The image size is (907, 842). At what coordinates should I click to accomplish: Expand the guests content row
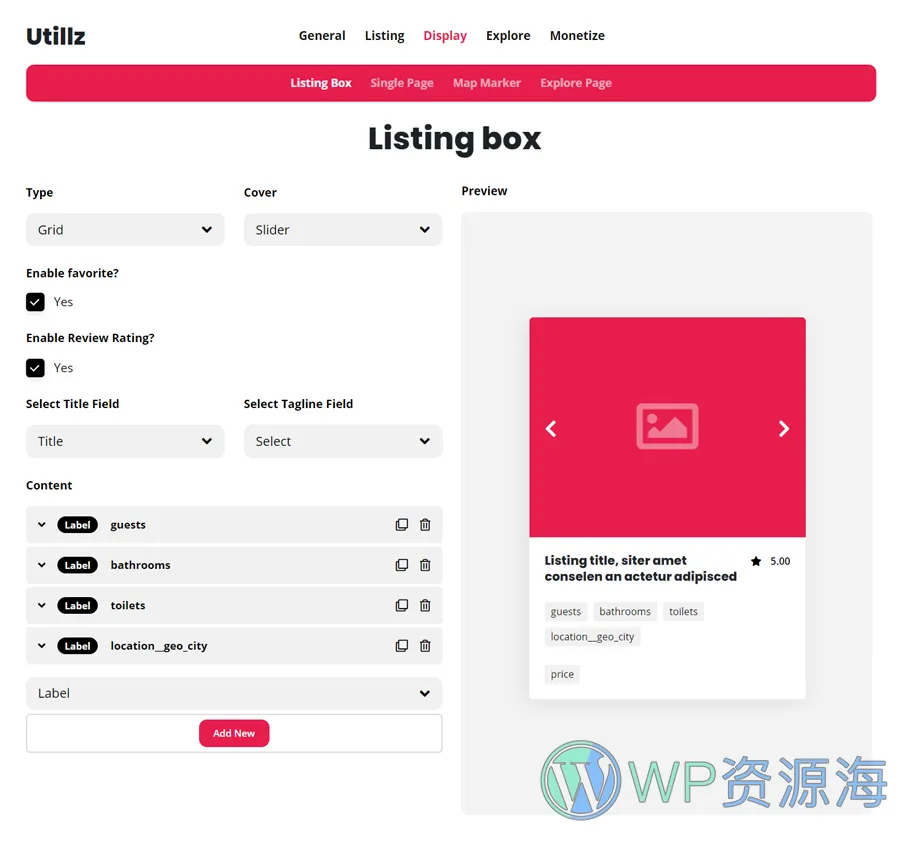(42, 525)
